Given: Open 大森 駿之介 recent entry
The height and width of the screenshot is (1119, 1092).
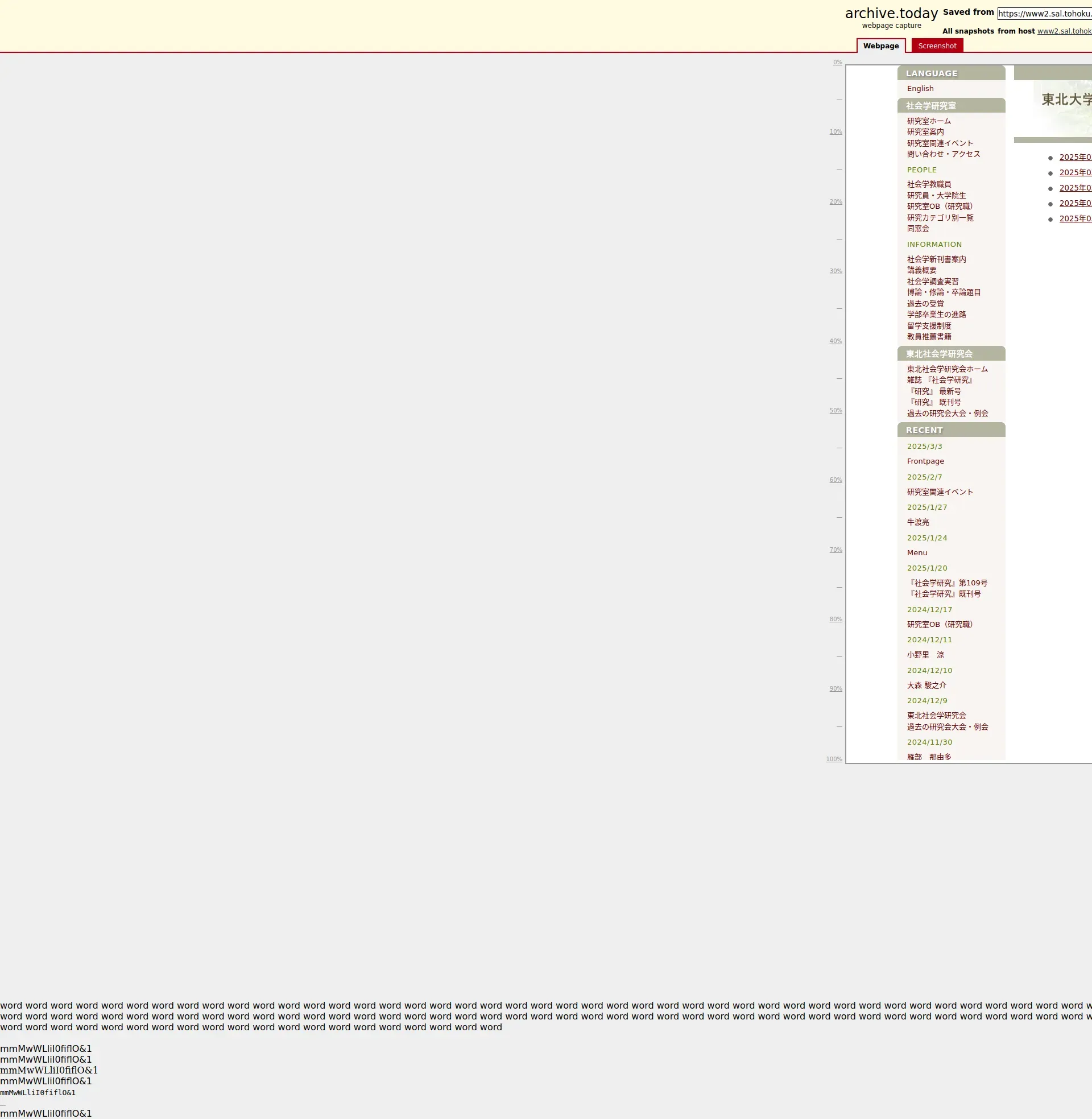Looking at the screenshot, I should pos(926,686).
